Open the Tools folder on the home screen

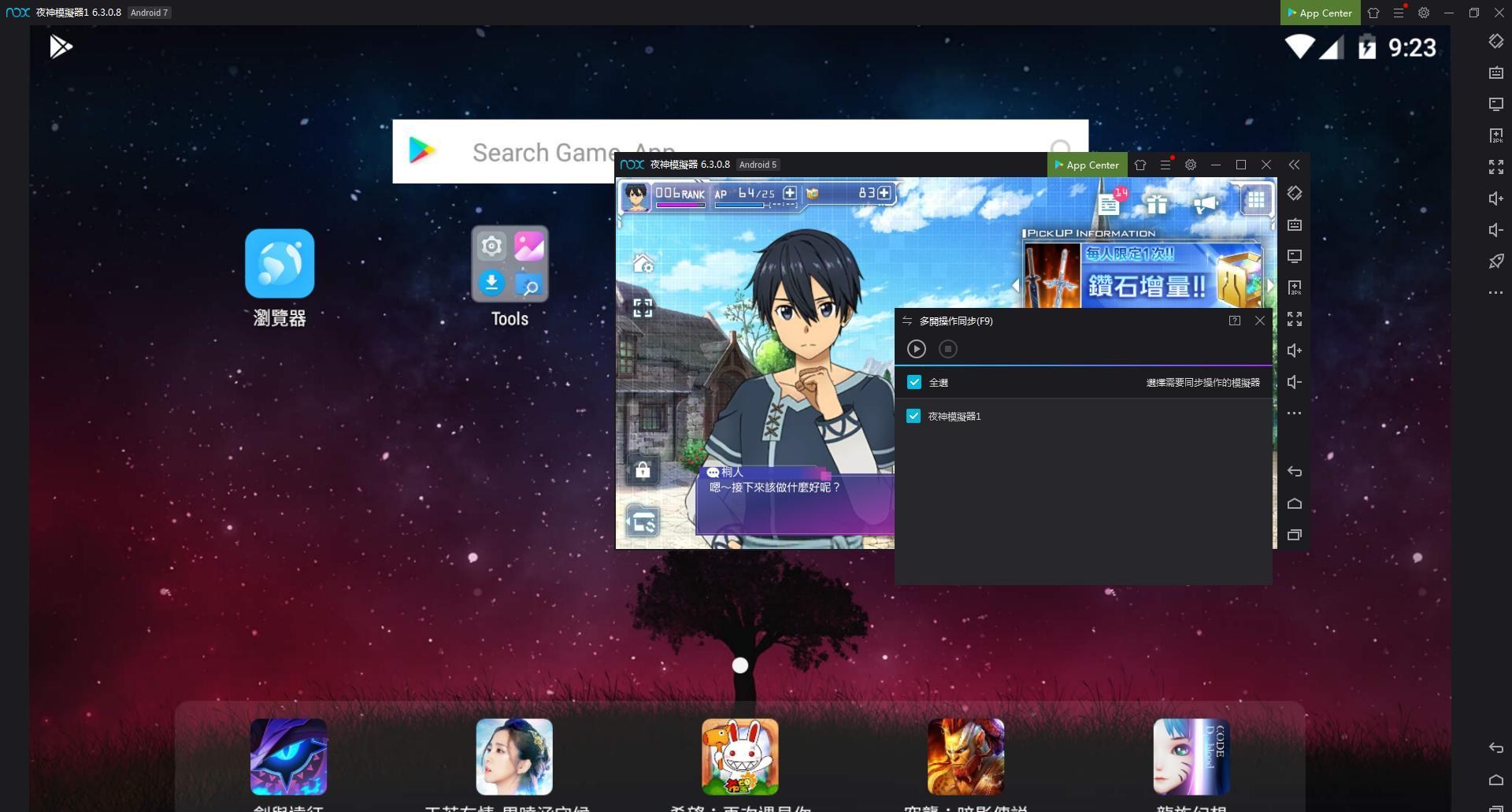coord(510,264)
